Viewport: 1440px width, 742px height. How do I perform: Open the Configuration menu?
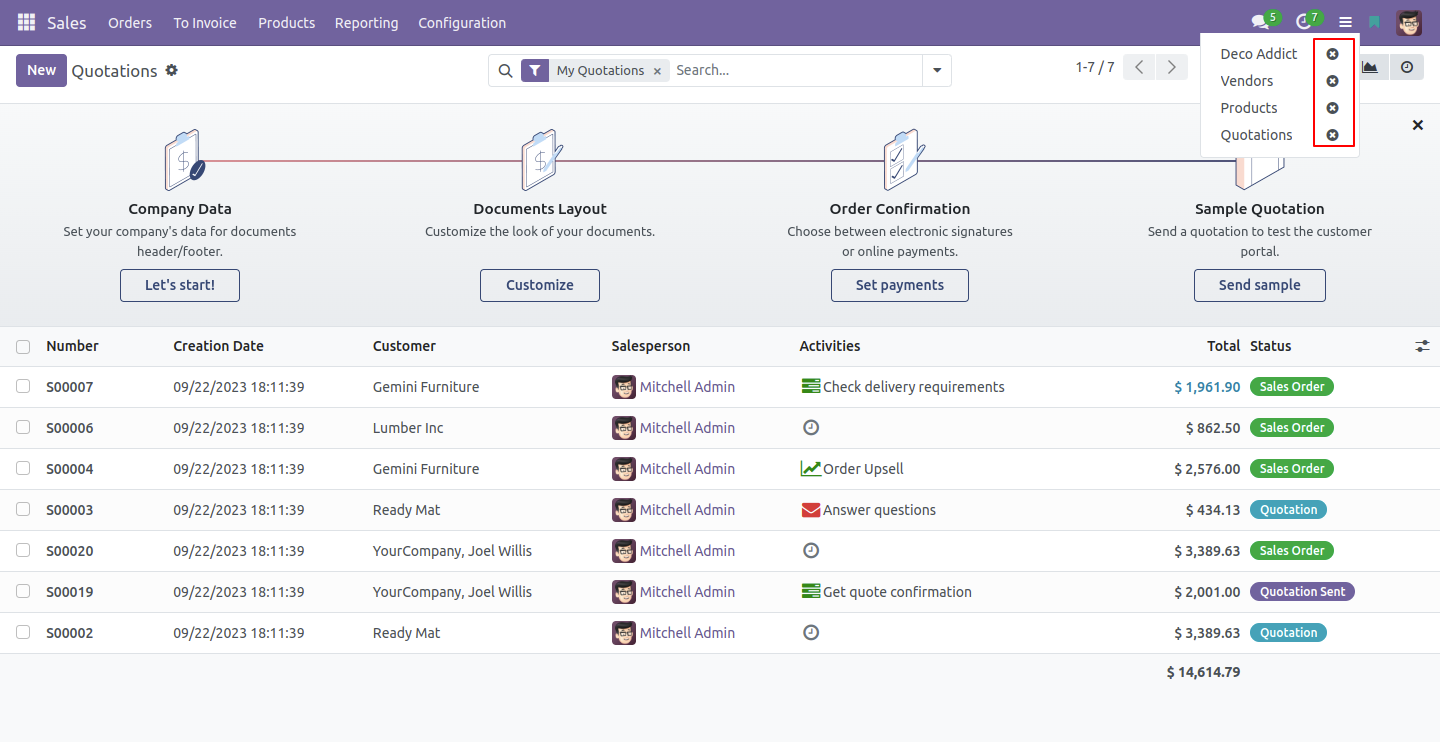coord(462,23)
